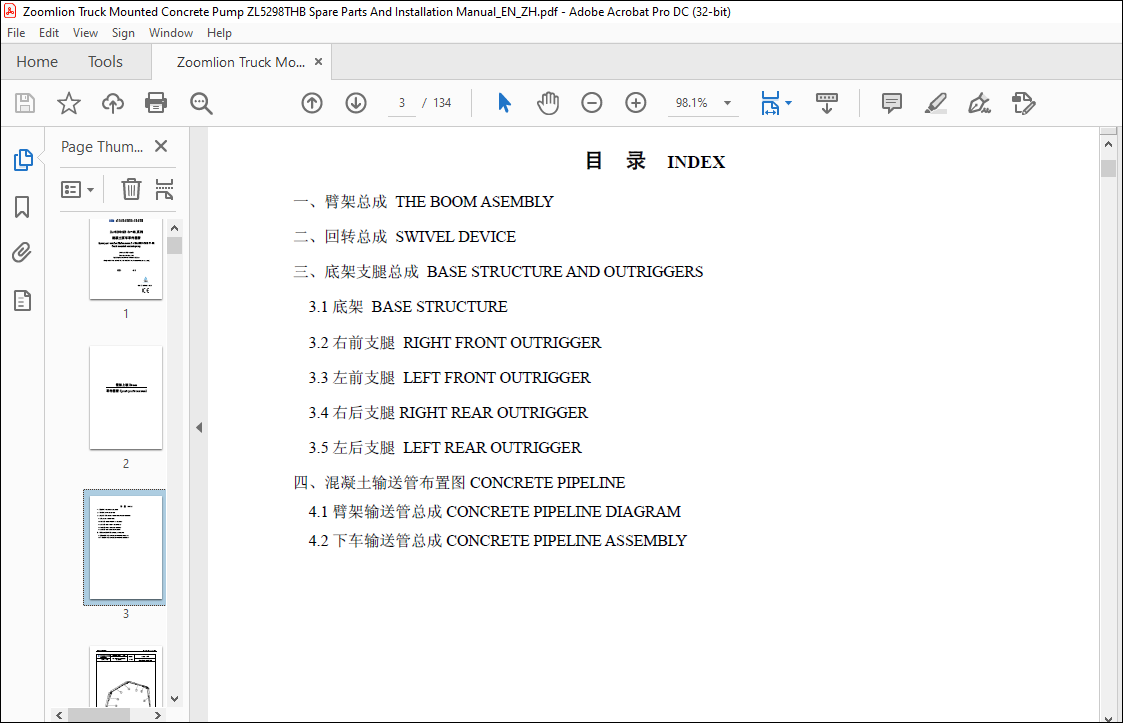Open the View menu
The width and height of the screenshot is (1123, 723).
coord(85,33)
